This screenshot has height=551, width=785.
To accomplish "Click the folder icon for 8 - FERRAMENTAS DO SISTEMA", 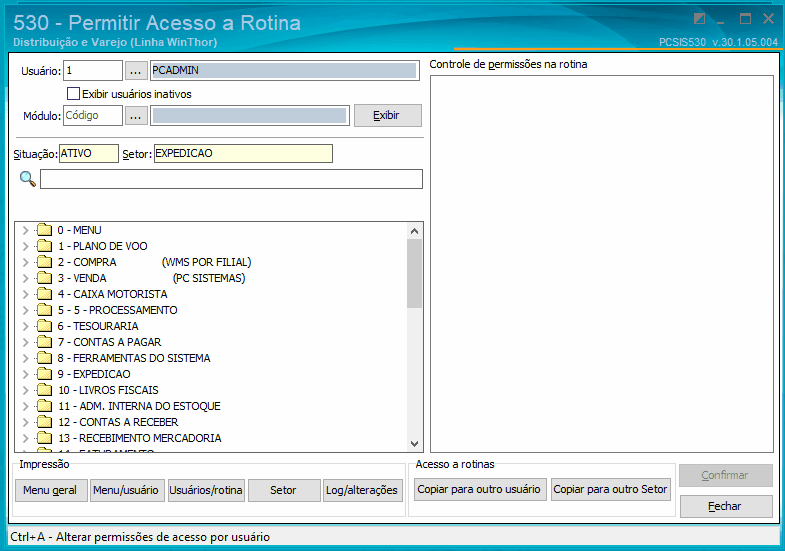I will pyautogui.click(x=45, y=358).
